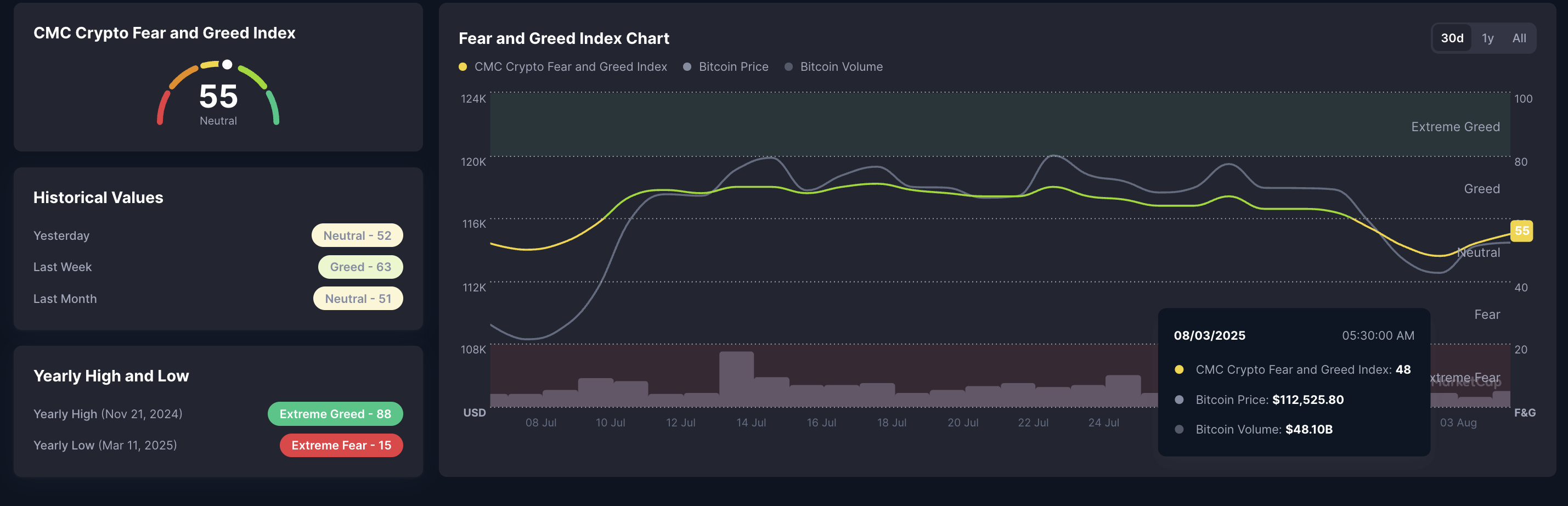Click the 22 Jul x-axis label
This screenshot has width=1568, height=506.
[x=1033, y=423]
